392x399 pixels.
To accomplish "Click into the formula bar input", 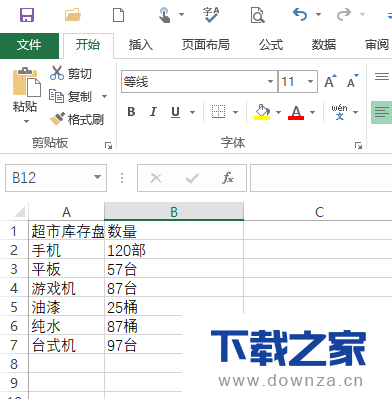I will point(321,178).
